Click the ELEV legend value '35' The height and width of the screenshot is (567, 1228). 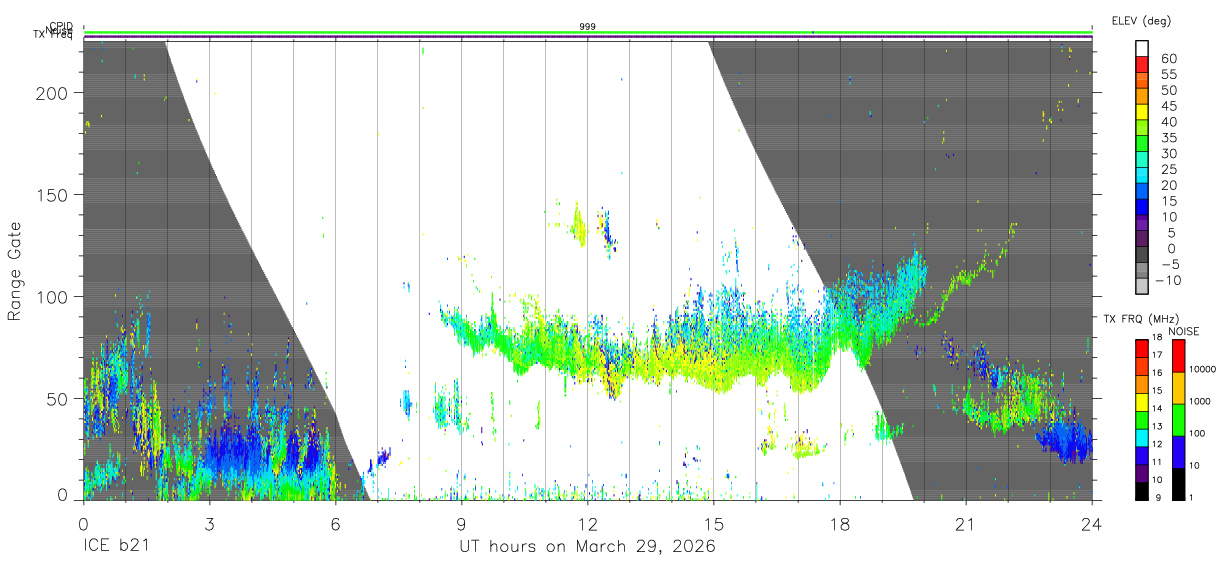click(1169, 138)
